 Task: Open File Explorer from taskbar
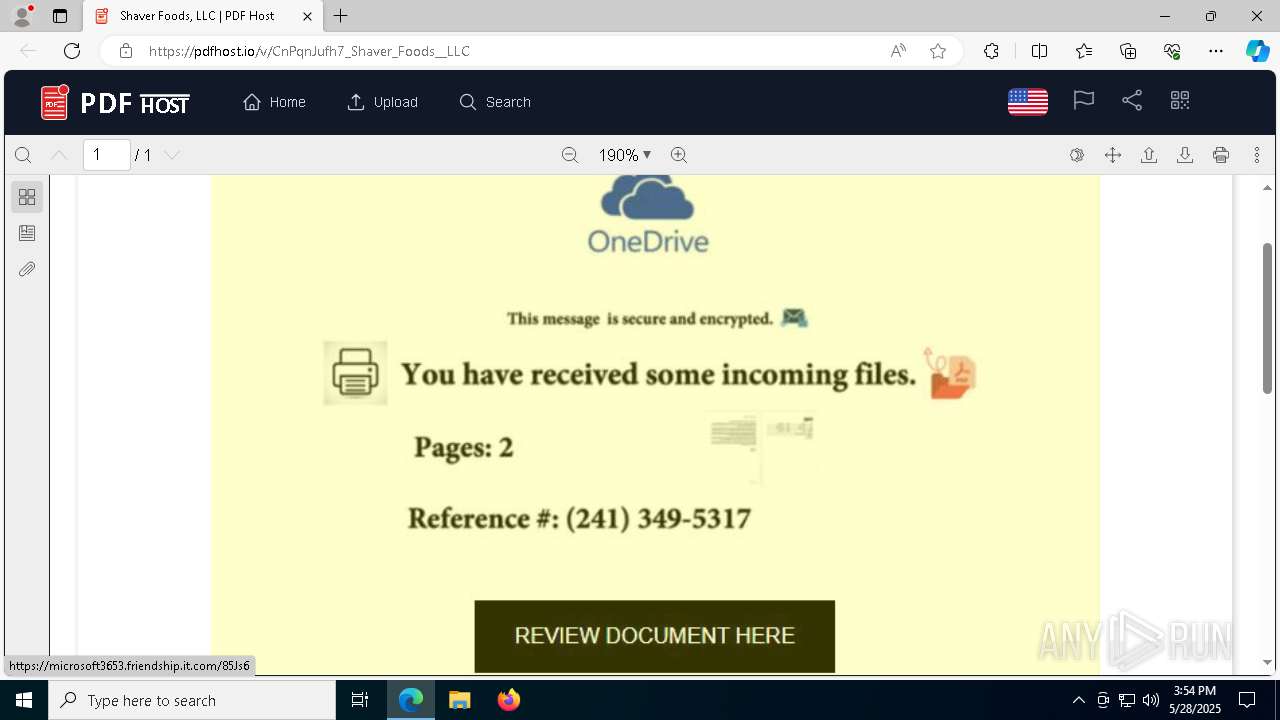point(460,700)
